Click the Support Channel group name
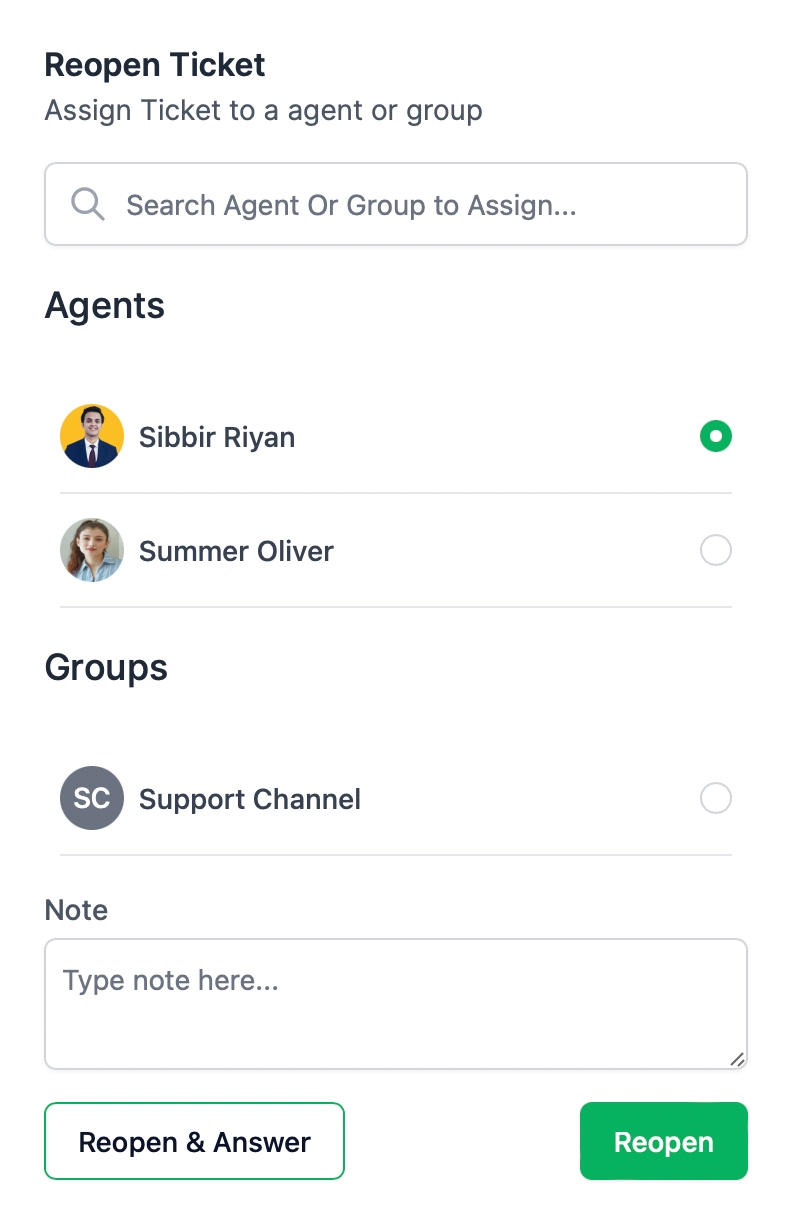This screenshot has width=792, height=1224. 250,799
